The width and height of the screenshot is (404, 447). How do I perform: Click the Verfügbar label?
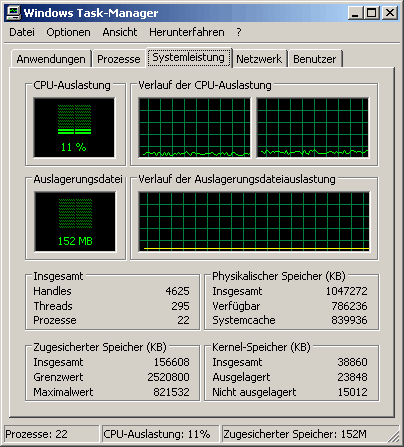tap(236, 306)
